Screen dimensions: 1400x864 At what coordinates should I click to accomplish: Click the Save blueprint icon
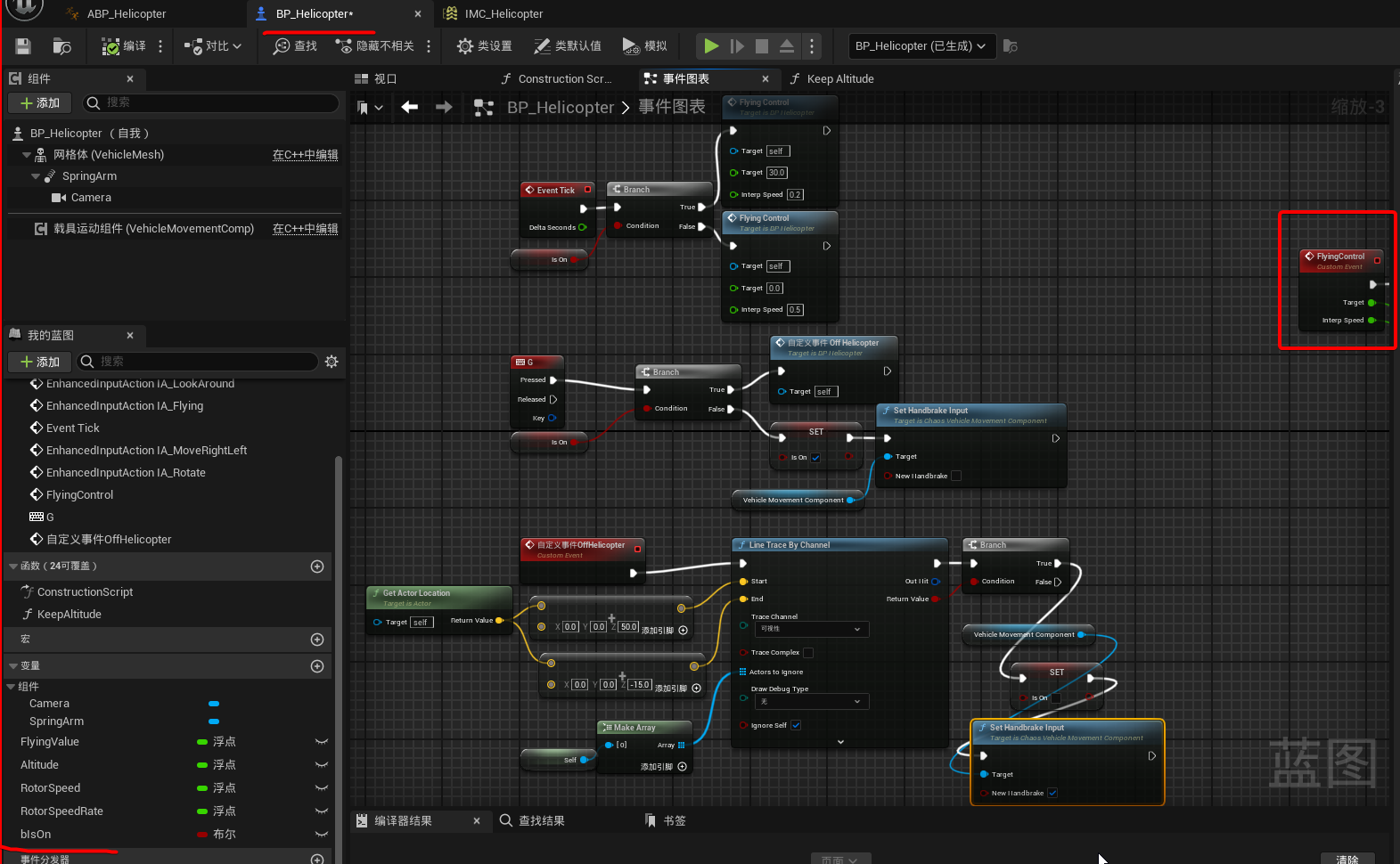coord(23,46)
